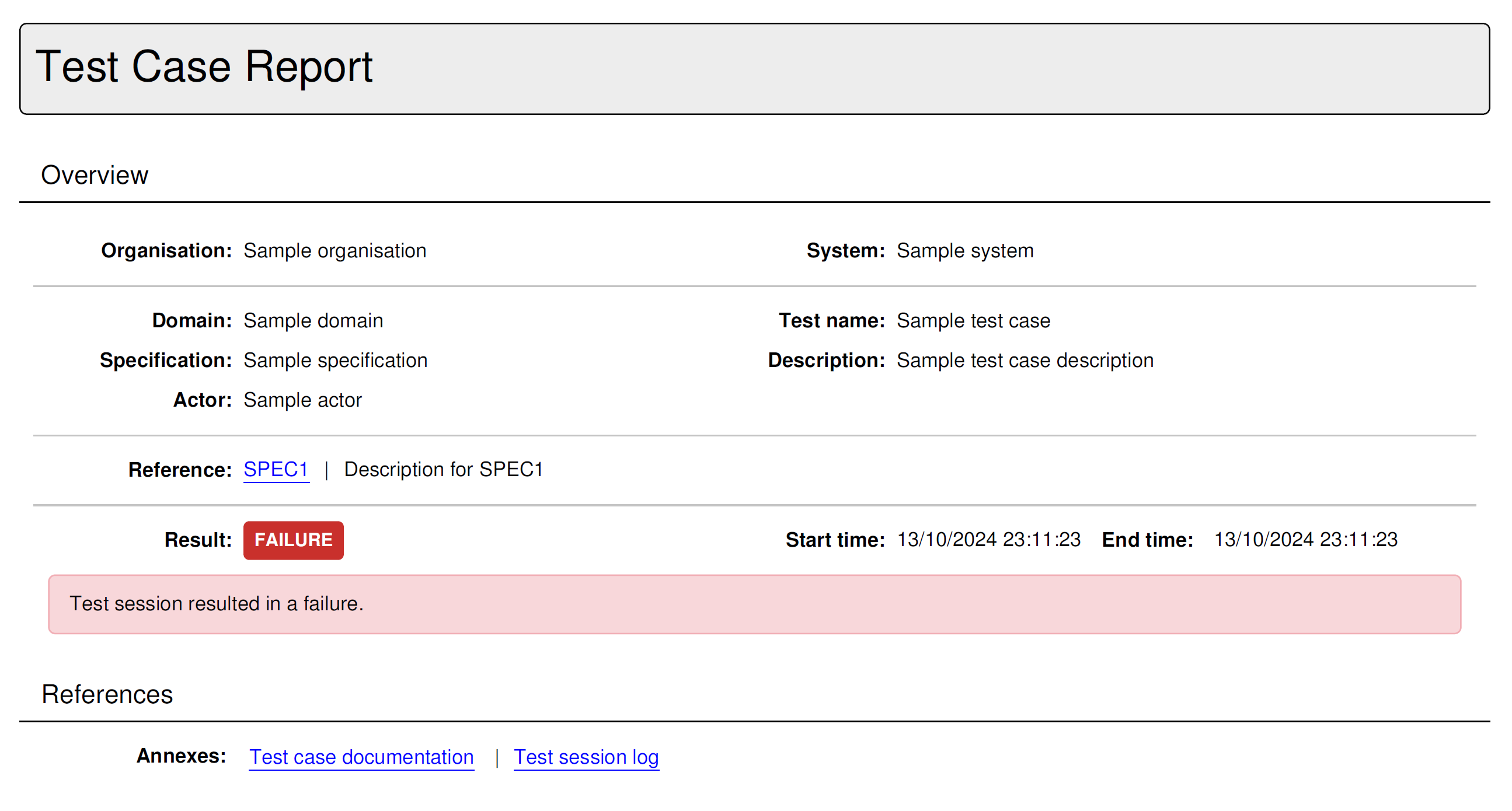Open the SPEC1 reference link
Image resolution: width=1512 pixels, height=811 pixels.
276,470
